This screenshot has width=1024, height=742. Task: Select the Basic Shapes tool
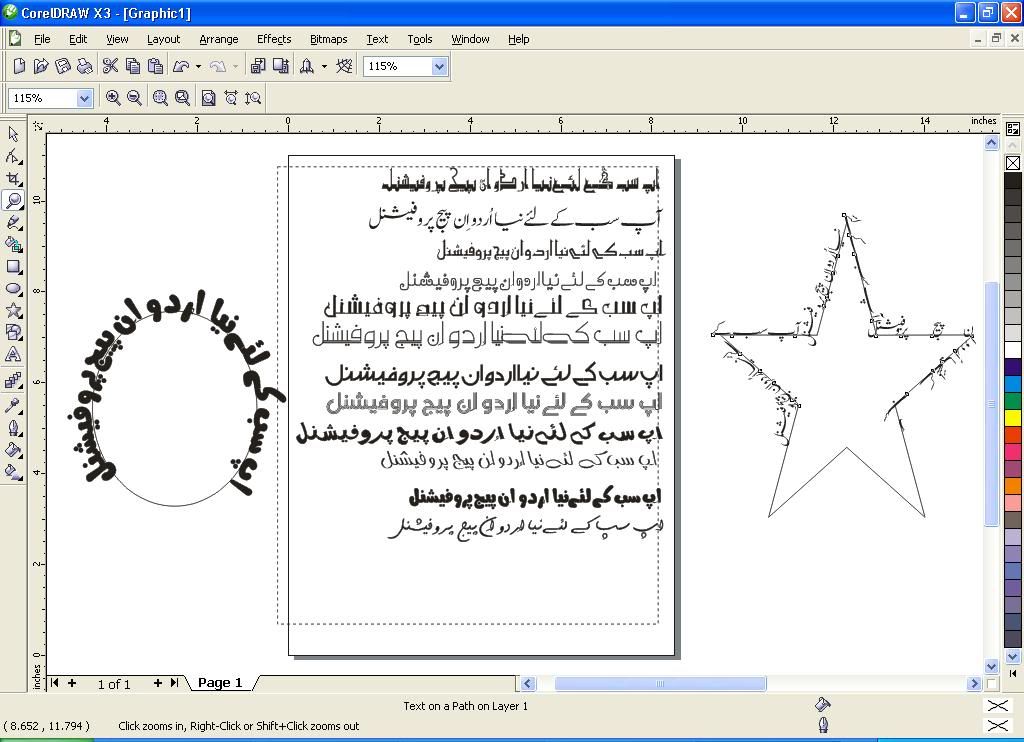tap(13, 332)
